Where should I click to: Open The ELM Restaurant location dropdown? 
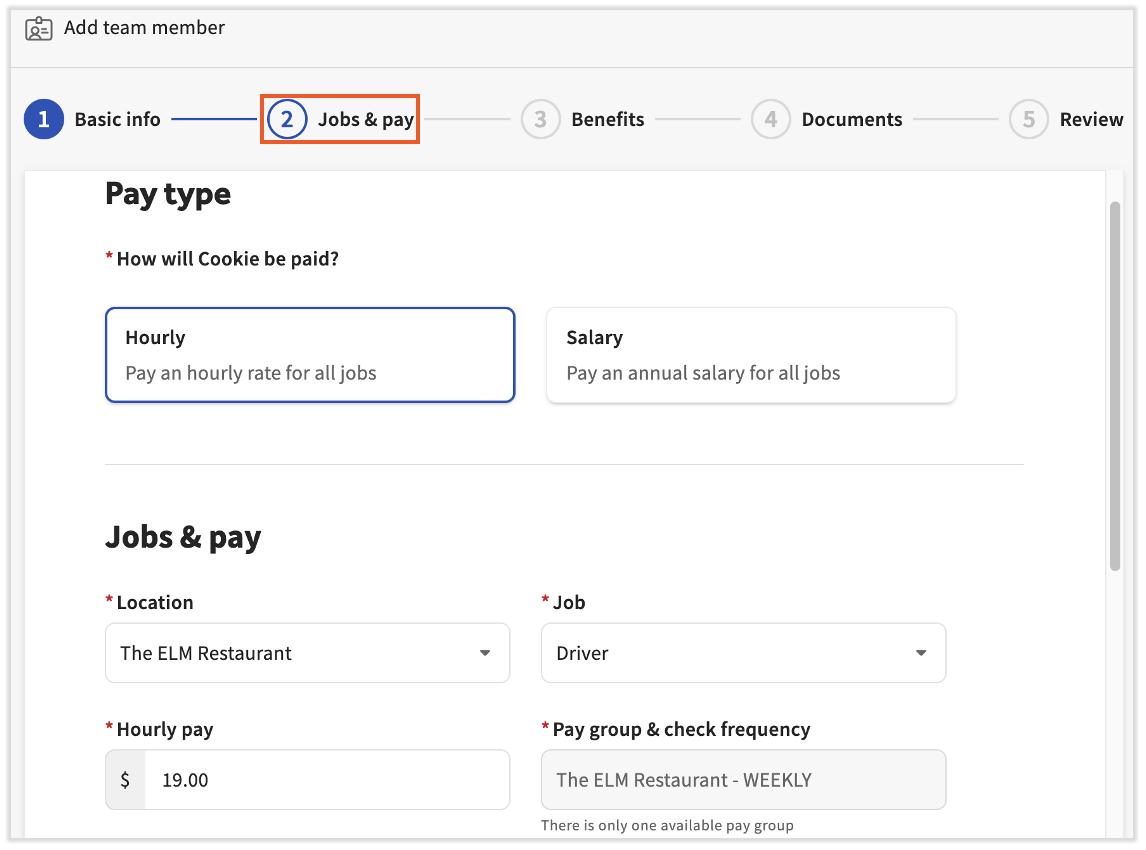(x=307, y=652)
